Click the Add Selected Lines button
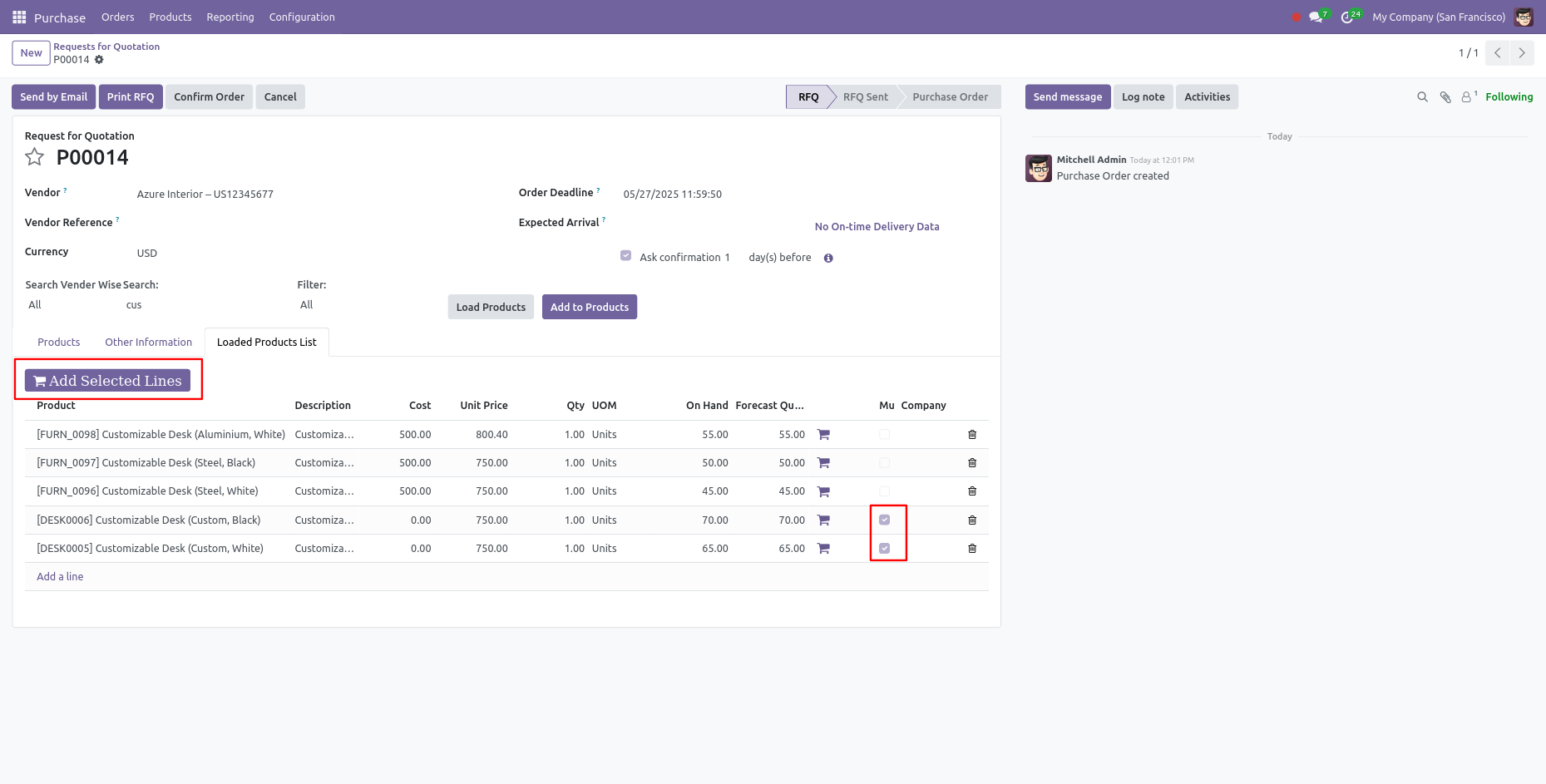Viewport: 1546px width, 784px height. (107, 381)
